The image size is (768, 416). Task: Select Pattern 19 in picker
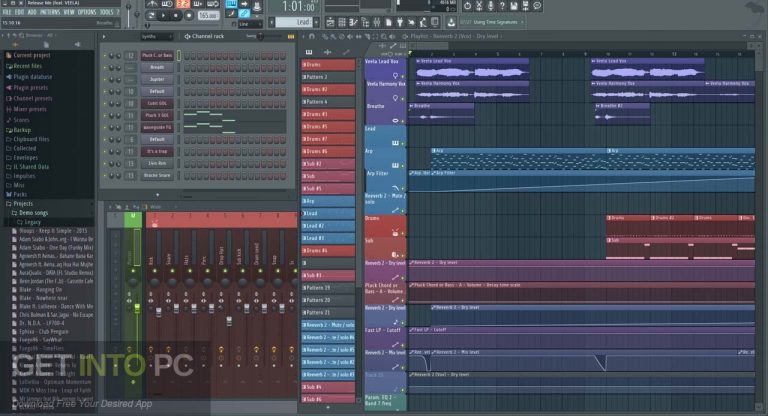point(328,288)
